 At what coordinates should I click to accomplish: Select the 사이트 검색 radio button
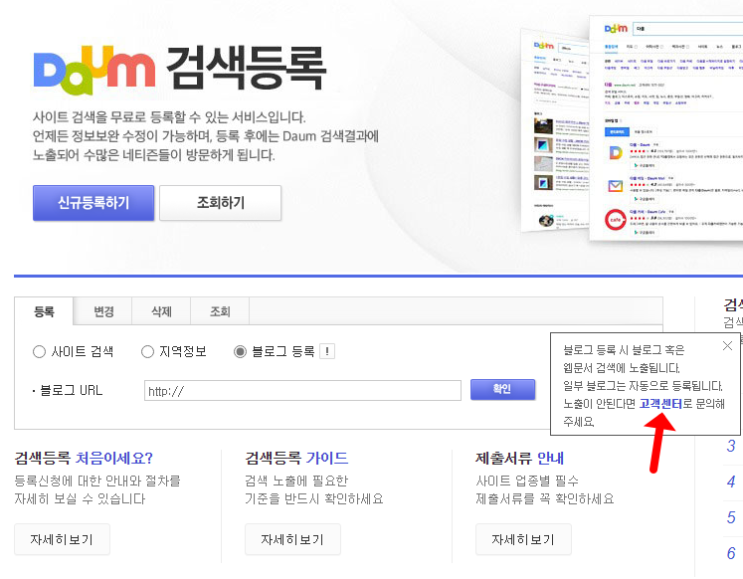tap(39, 352)
